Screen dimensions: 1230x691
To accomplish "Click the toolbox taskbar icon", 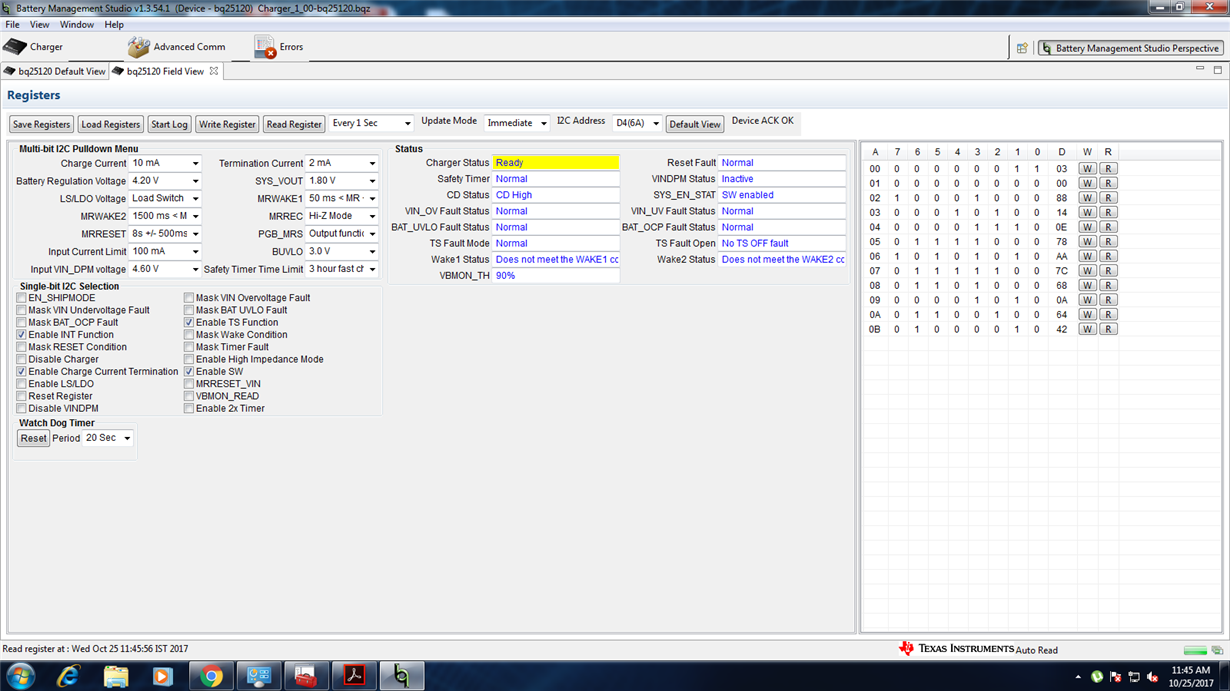I will tap(307, 676).
